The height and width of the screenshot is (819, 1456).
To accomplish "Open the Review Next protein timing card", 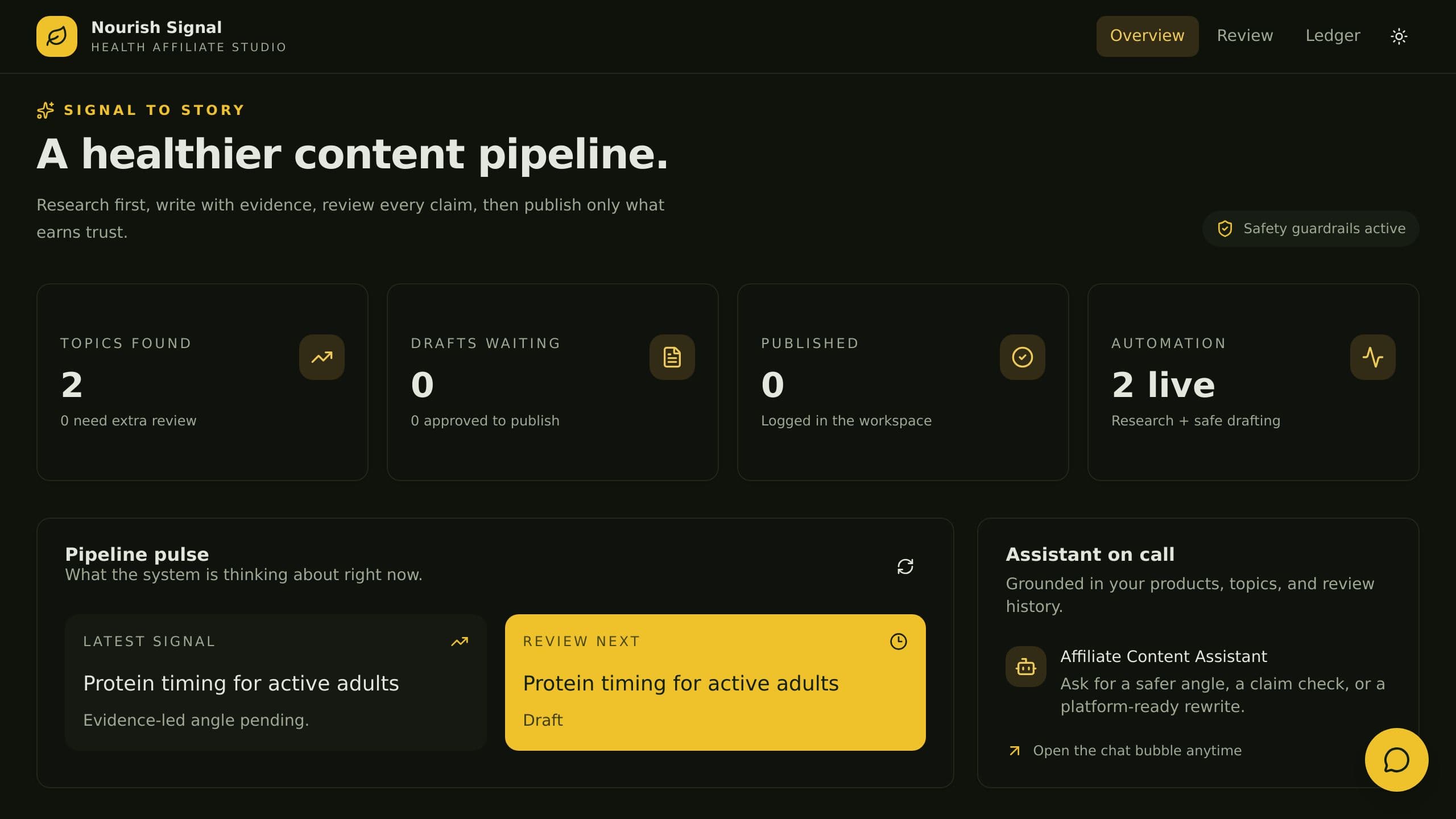I will pos(715,682).
